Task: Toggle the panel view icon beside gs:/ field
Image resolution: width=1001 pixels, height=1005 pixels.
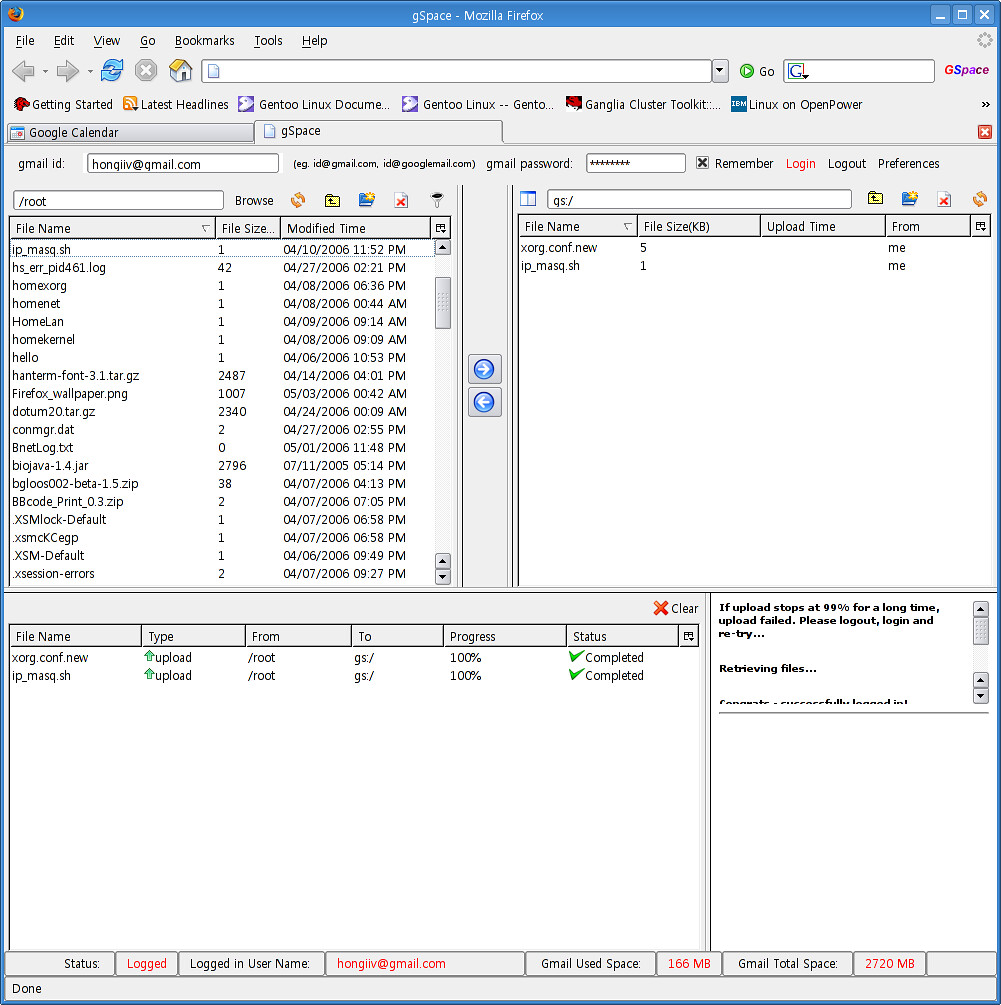Action: pos(528,199)
